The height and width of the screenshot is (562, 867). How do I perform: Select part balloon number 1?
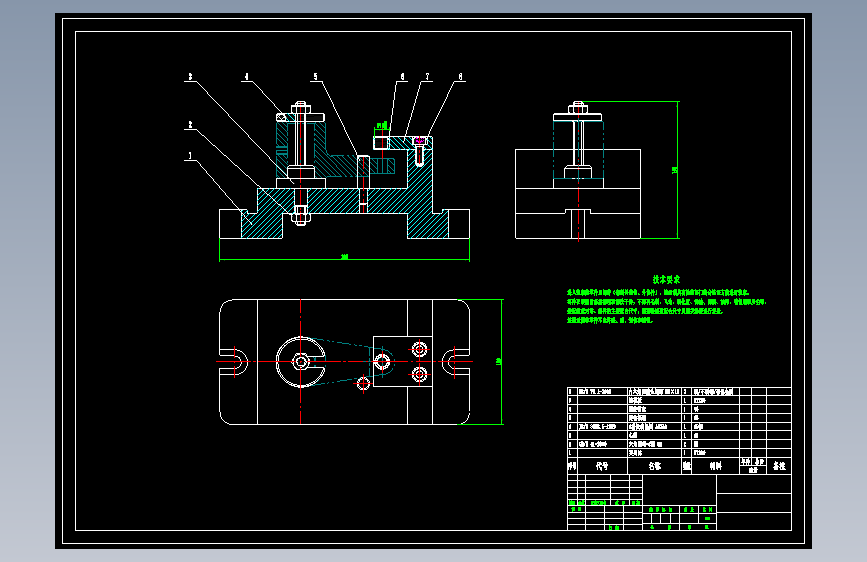[x=190, y=155]
